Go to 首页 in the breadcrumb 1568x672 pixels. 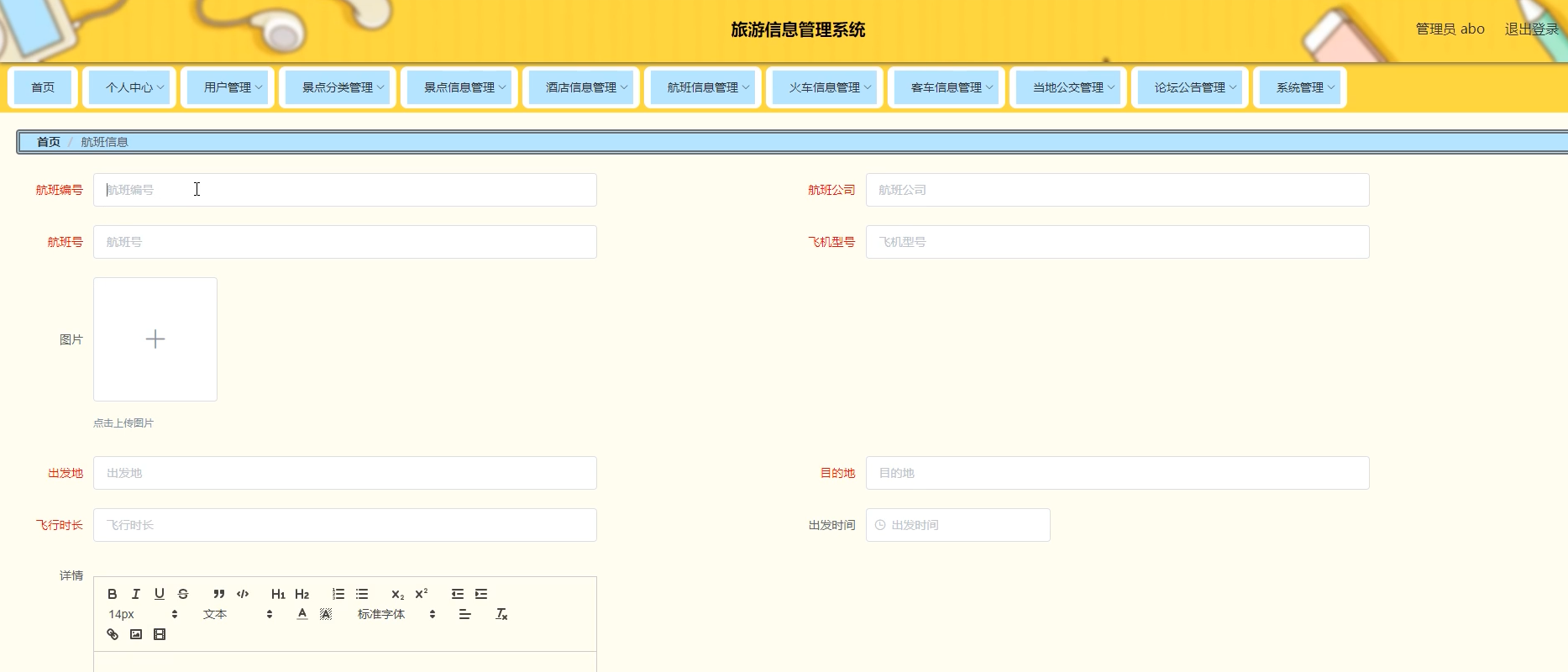49,142
